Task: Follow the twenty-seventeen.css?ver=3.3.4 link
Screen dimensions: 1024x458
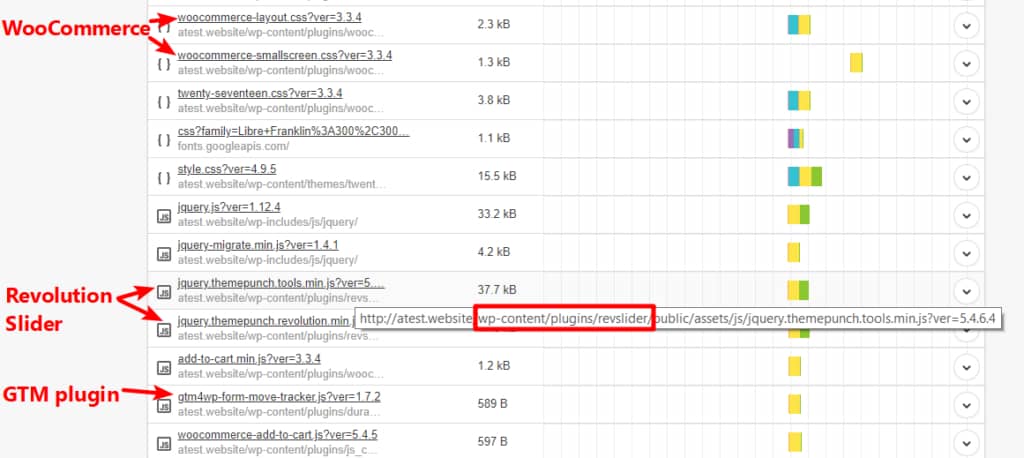Action: (x=260, y=93)
